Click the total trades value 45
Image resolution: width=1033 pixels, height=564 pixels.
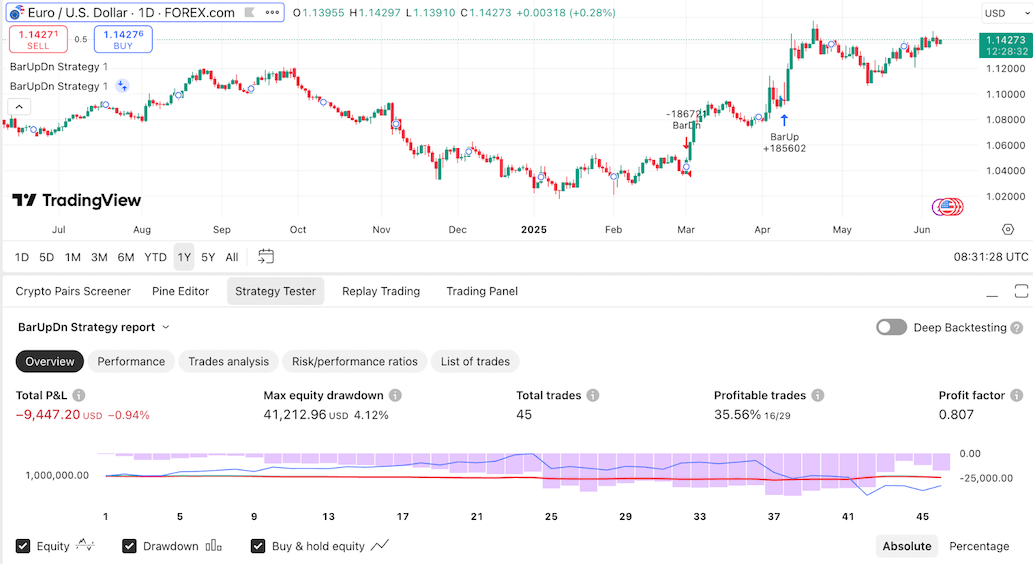pos(524,414)
